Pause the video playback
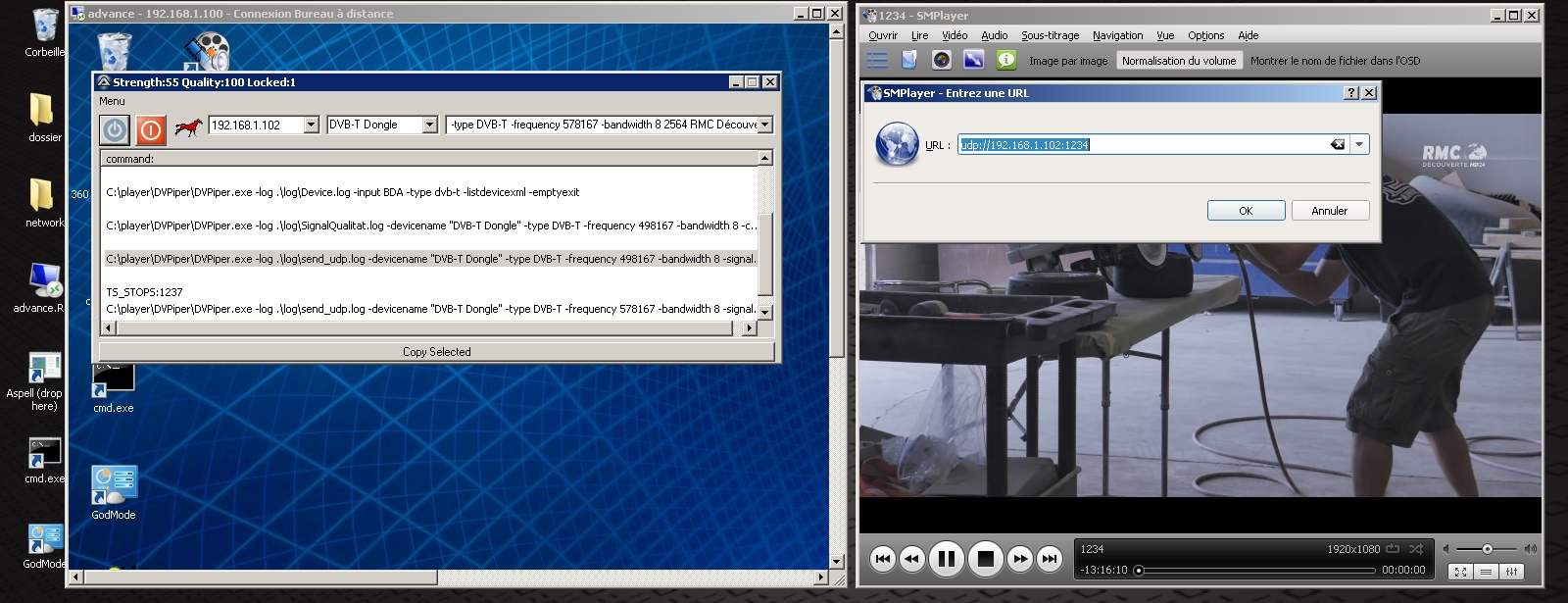This screenshot has width=1568, height=603. tap(946, 559)
